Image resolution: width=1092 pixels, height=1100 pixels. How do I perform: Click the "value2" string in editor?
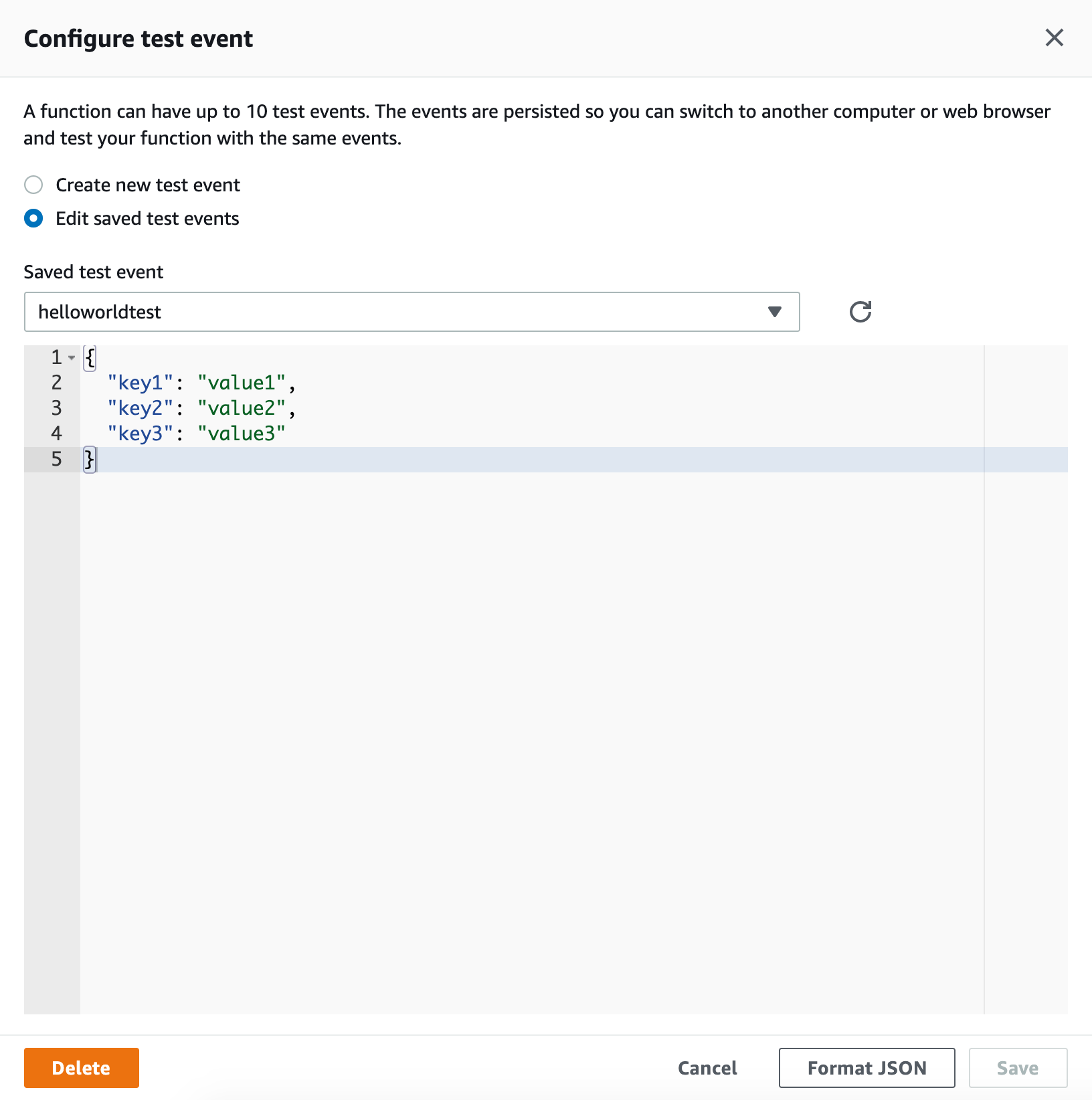242,408
